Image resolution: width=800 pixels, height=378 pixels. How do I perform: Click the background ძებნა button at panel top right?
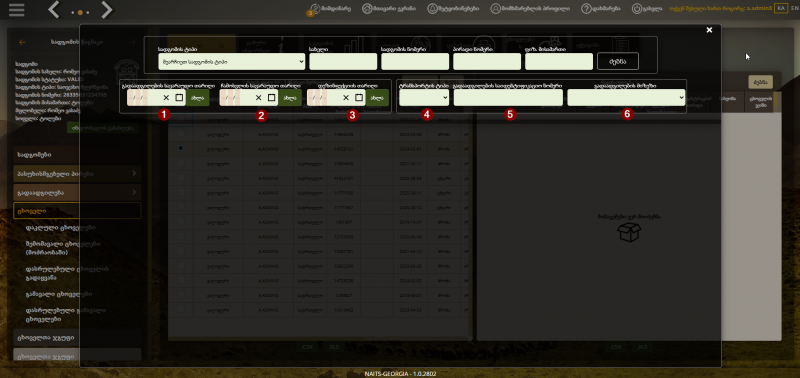click(x=761, y=82)
